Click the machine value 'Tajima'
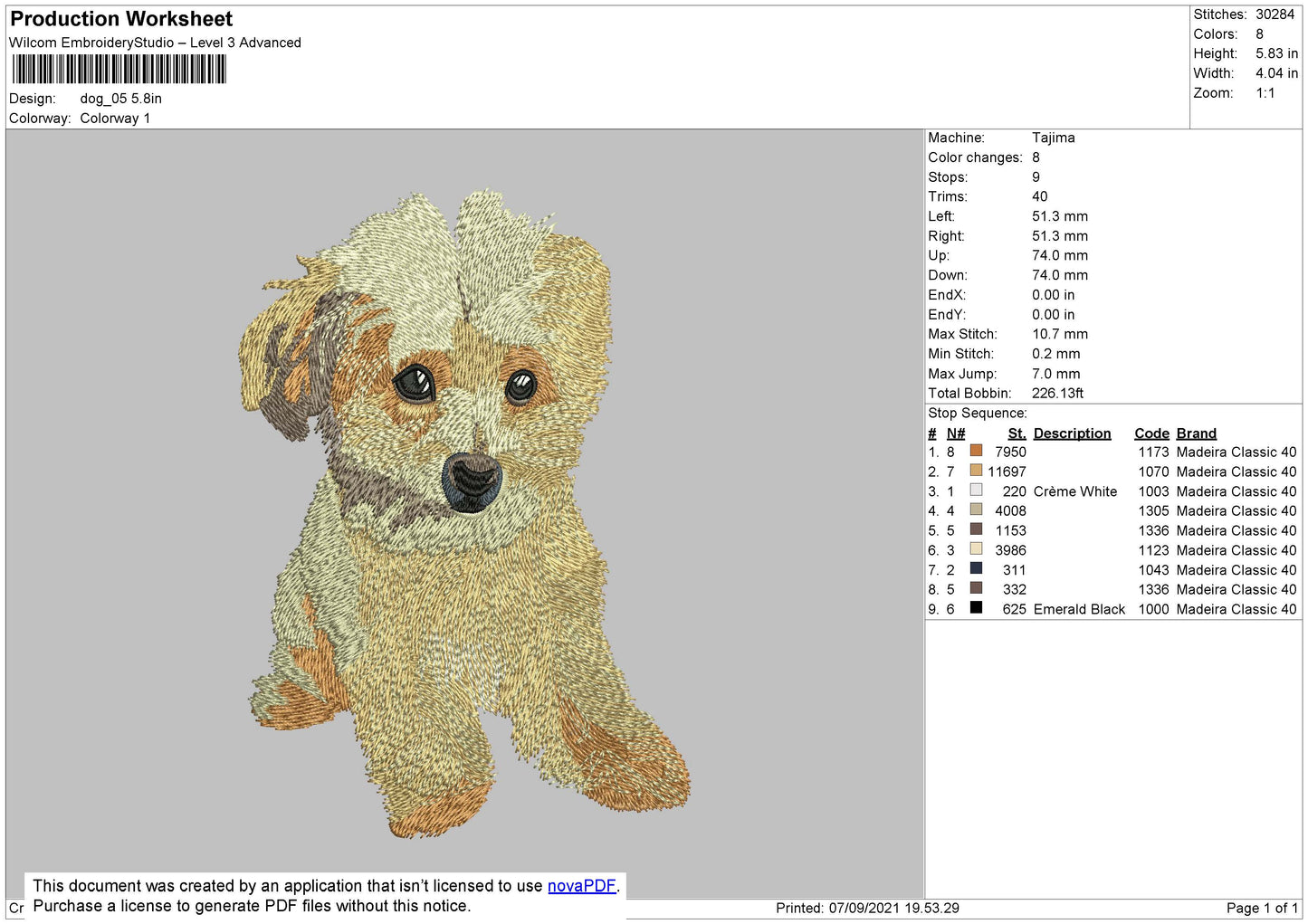 [x=1054, y=138]
